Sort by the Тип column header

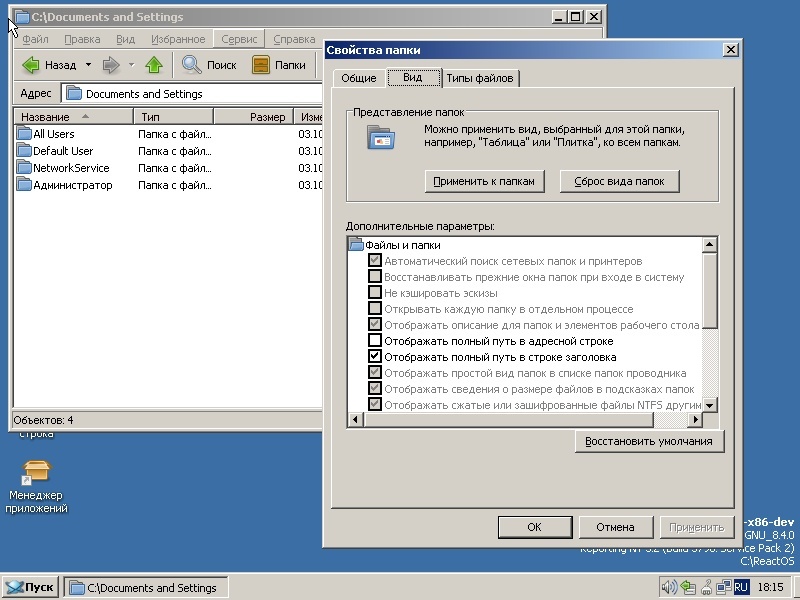173,117
